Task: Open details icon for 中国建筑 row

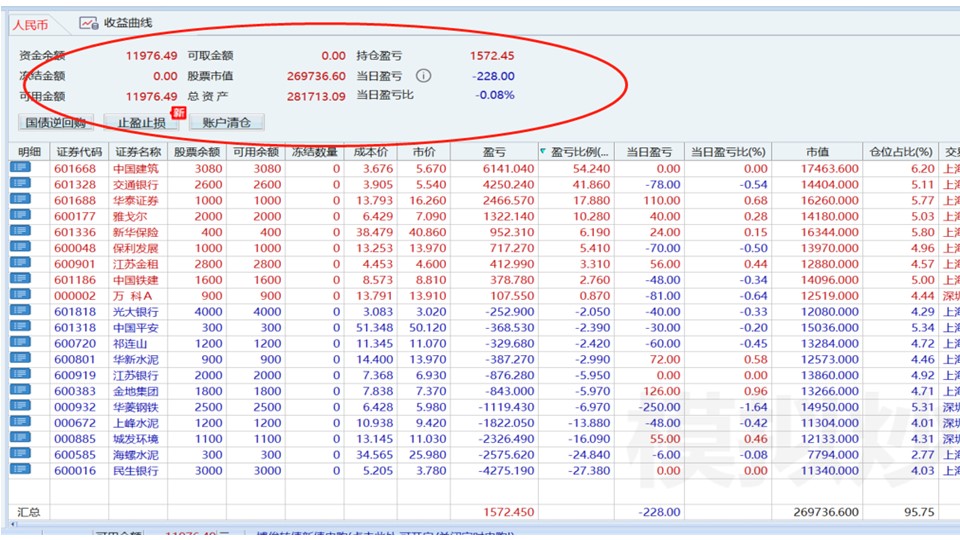Action: click(x=20, y=167)
